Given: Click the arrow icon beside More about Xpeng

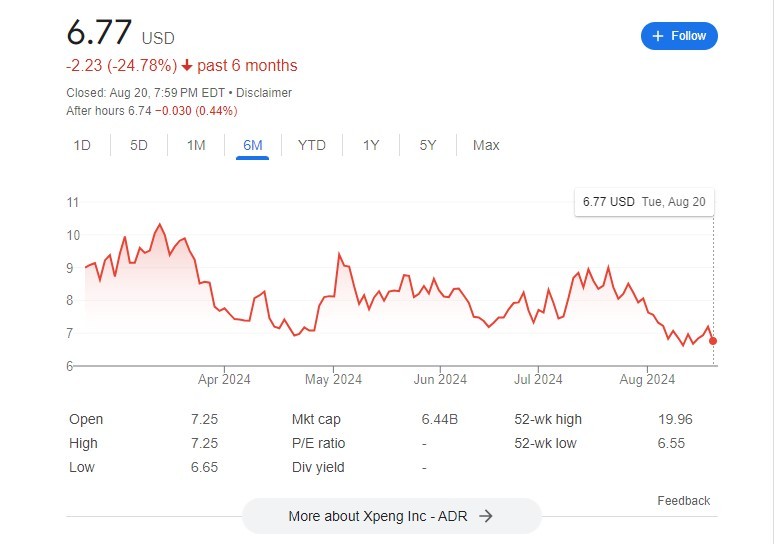Looking at the screenshot, I should (486, 516).
